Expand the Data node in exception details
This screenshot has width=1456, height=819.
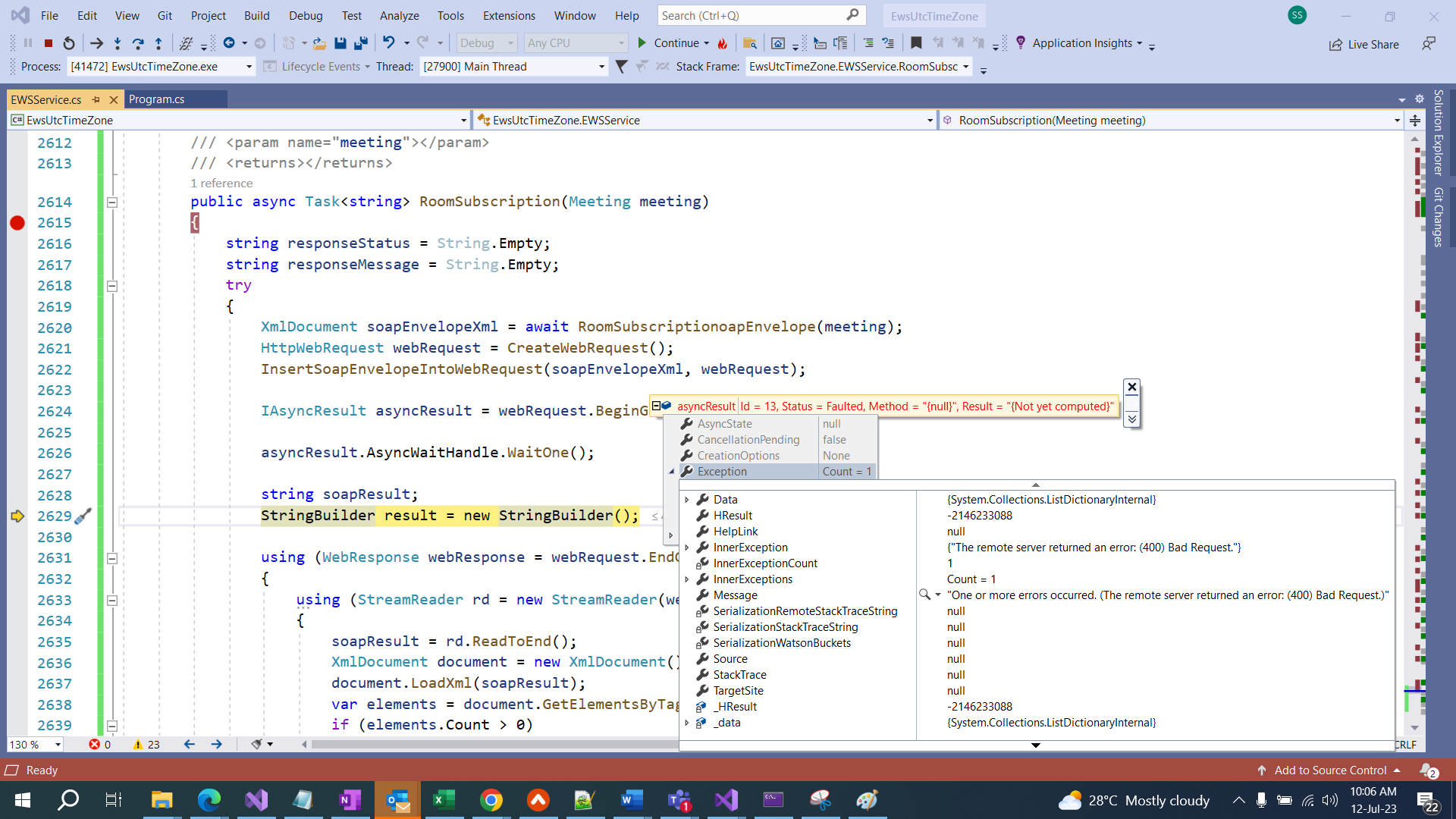688,499
